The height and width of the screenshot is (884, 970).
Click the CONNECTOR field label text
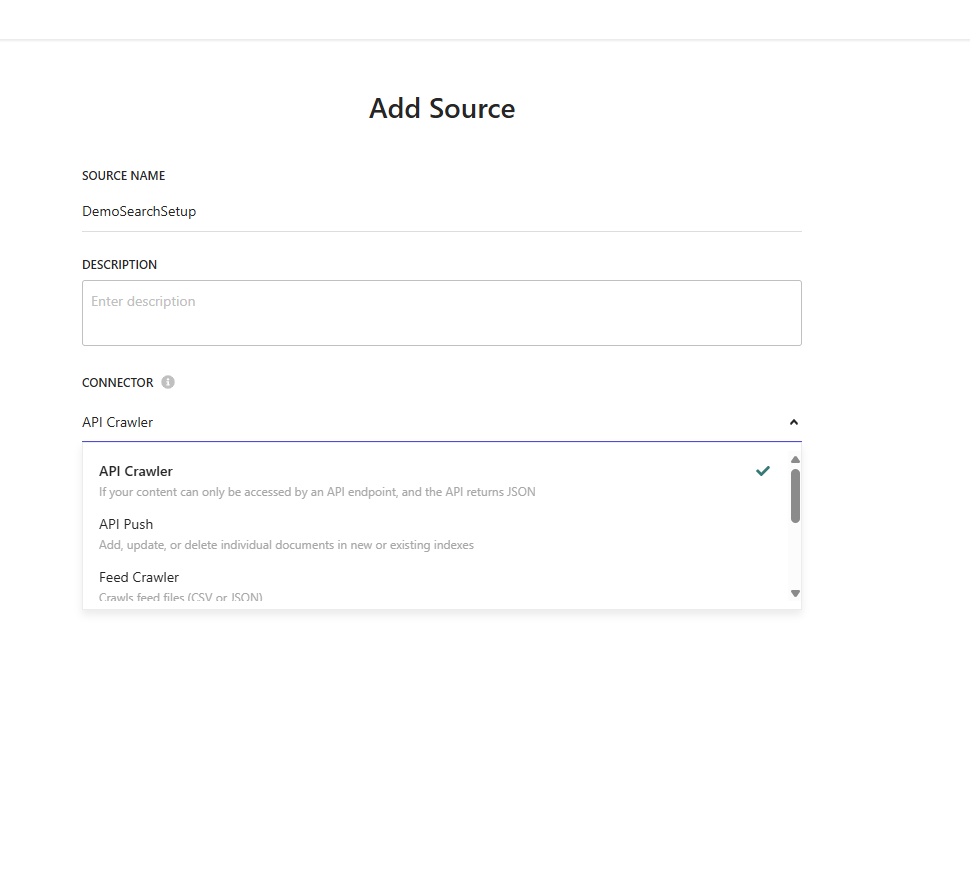click(x=118, y=383)
